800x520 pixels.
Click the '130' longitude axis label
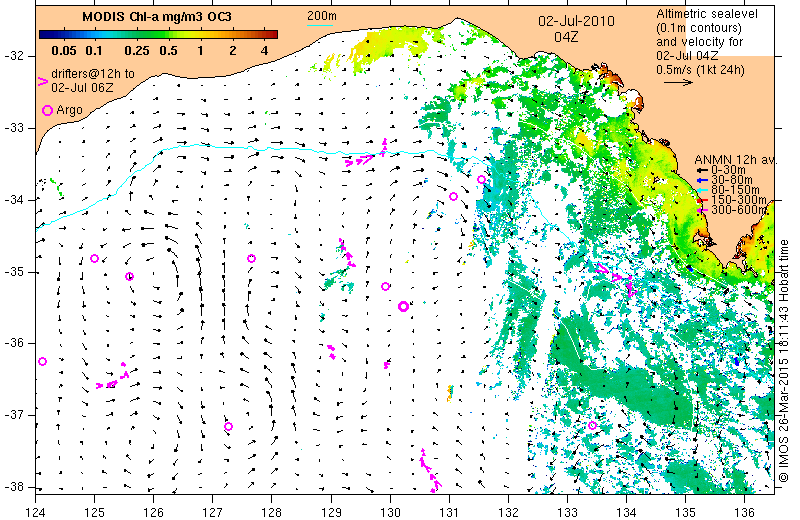coord(390,511)
